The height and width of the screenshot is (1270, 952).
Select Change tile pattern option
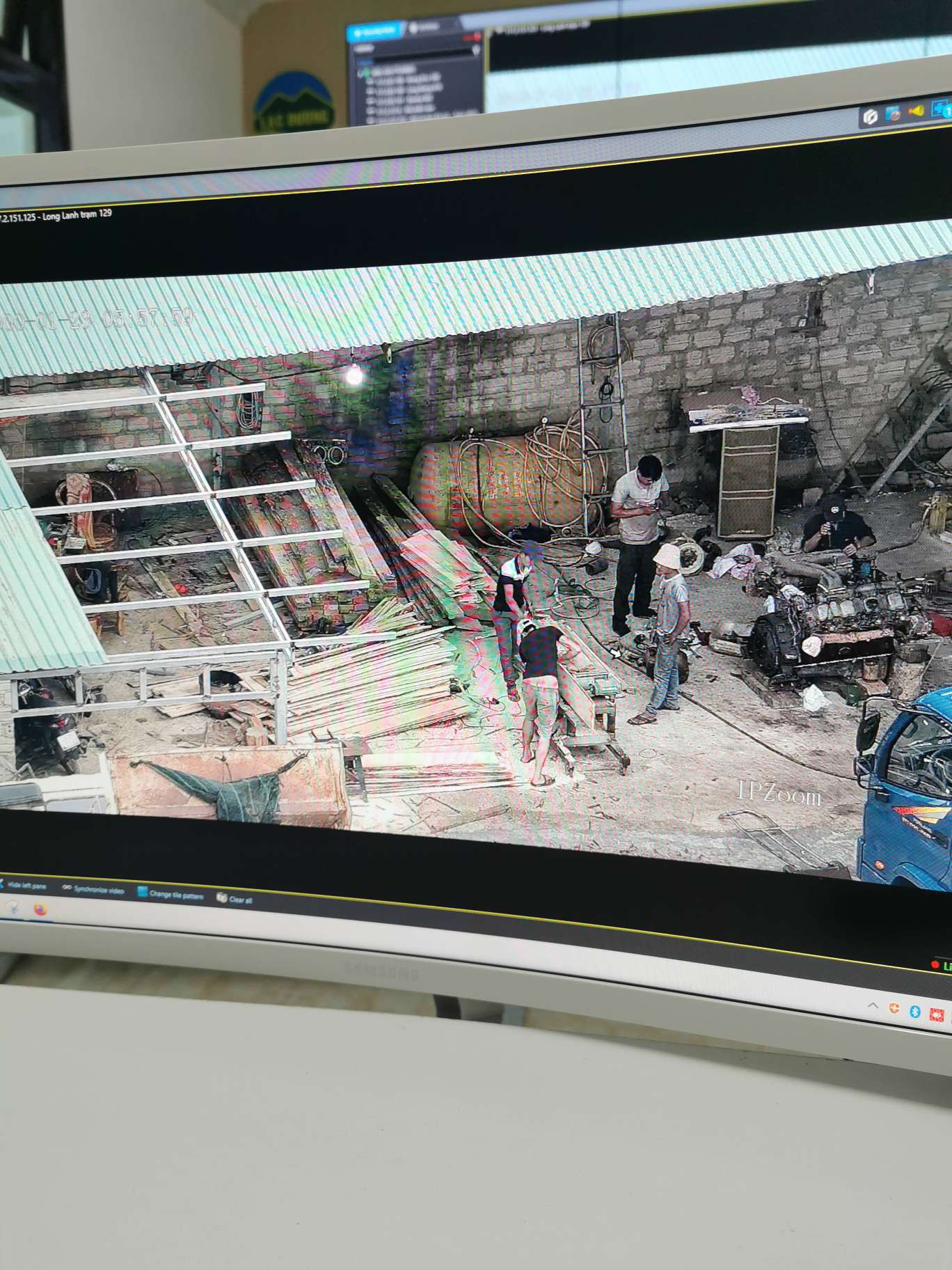tap(176, 895)
